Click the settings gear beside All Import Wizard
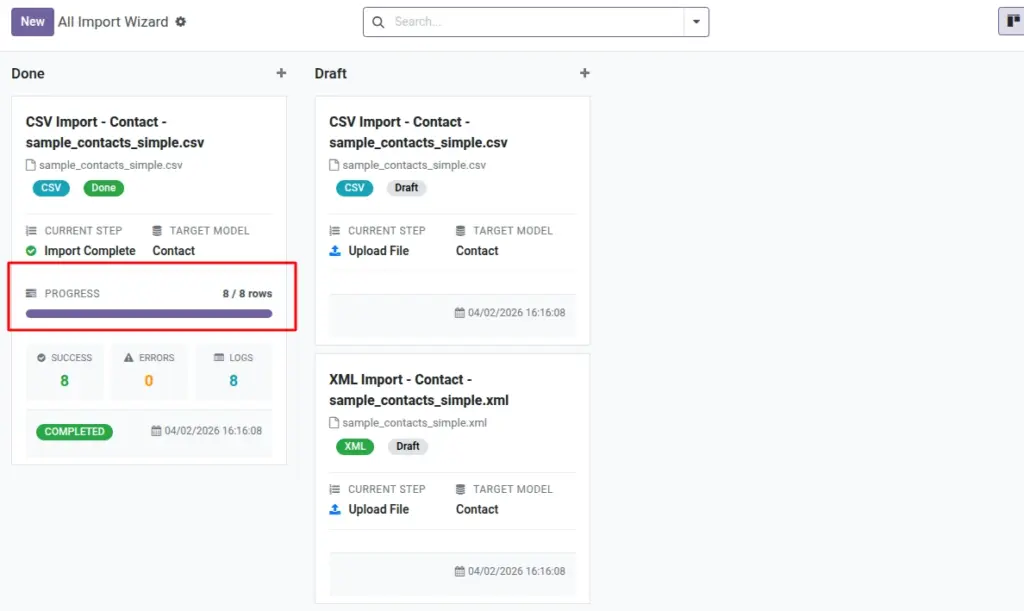1024x611 pixels. [x=181, y=22]
